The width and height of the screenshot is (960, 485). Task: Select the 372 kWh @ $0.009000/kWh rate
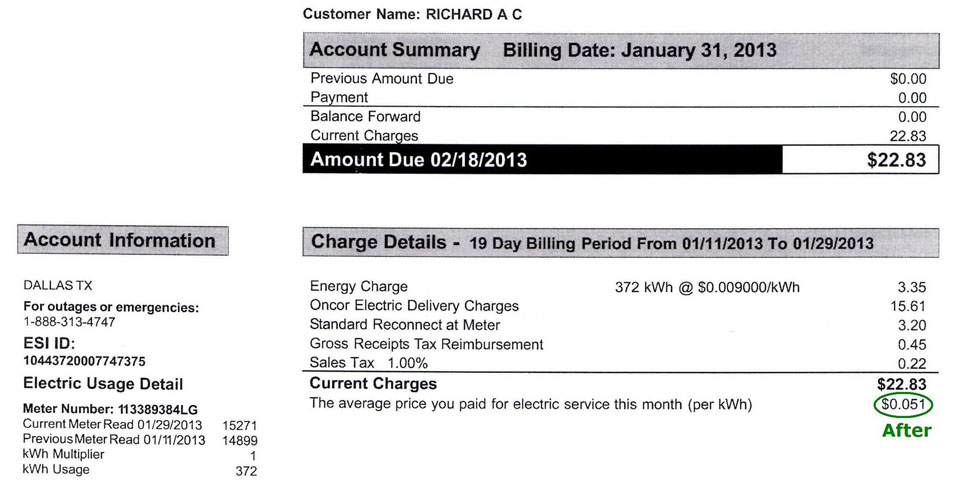[707, 287]
